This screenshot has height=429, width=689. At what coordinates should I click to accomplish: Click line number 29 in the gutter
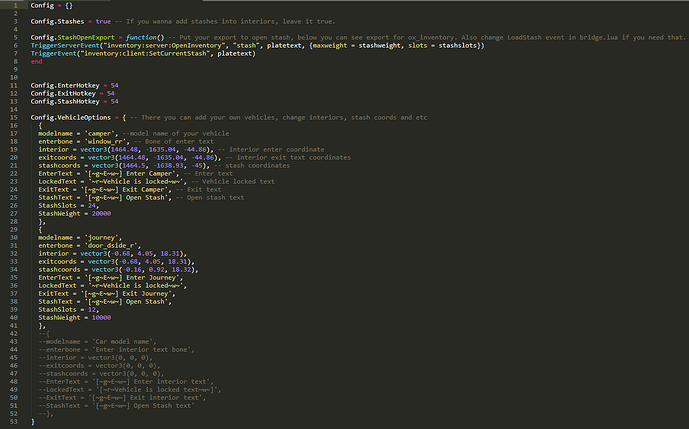pyautogui.click(x=14, y=229)
